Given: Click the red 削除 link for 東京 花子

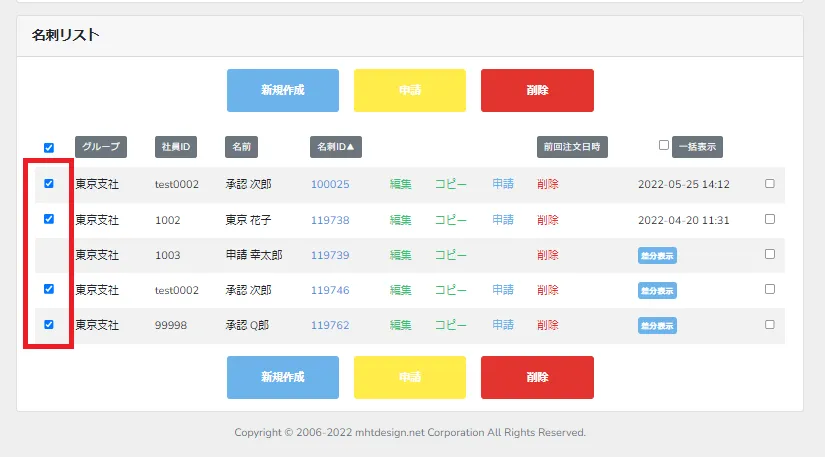Looking at the screenshot, I should point(548,220).
